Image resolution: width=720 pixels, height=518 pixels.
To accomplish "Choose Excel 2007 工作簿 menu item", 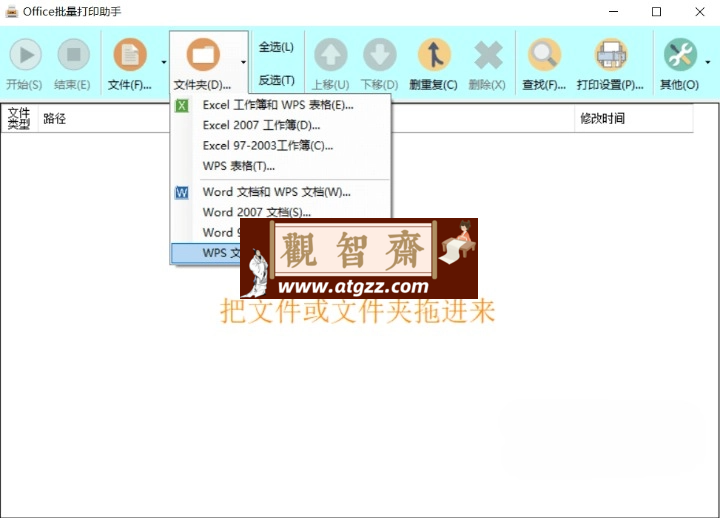I will (281, 125).
